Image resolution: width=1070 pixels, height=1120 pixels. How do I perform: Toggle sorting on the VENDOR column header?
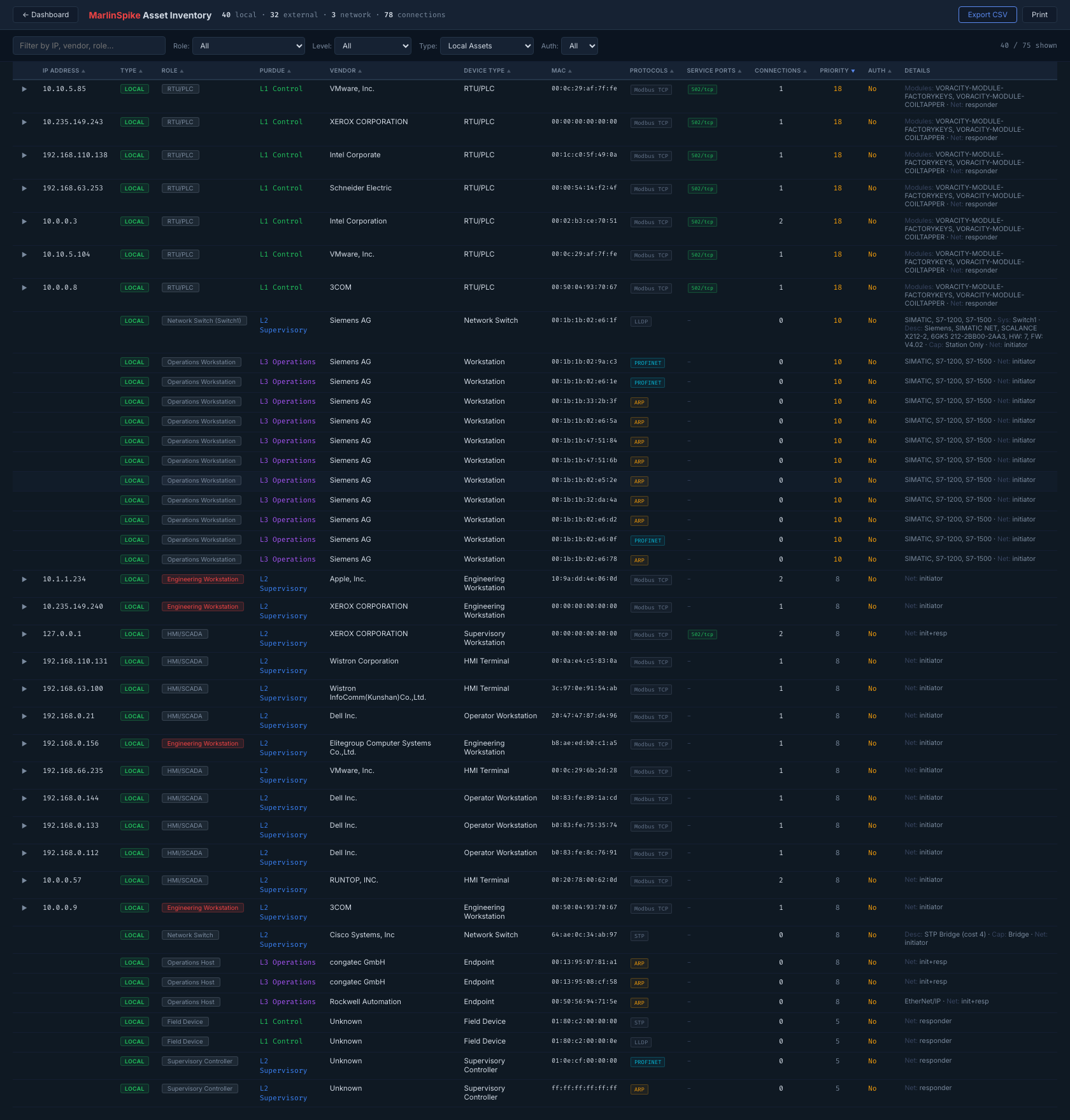click(345, 71)
